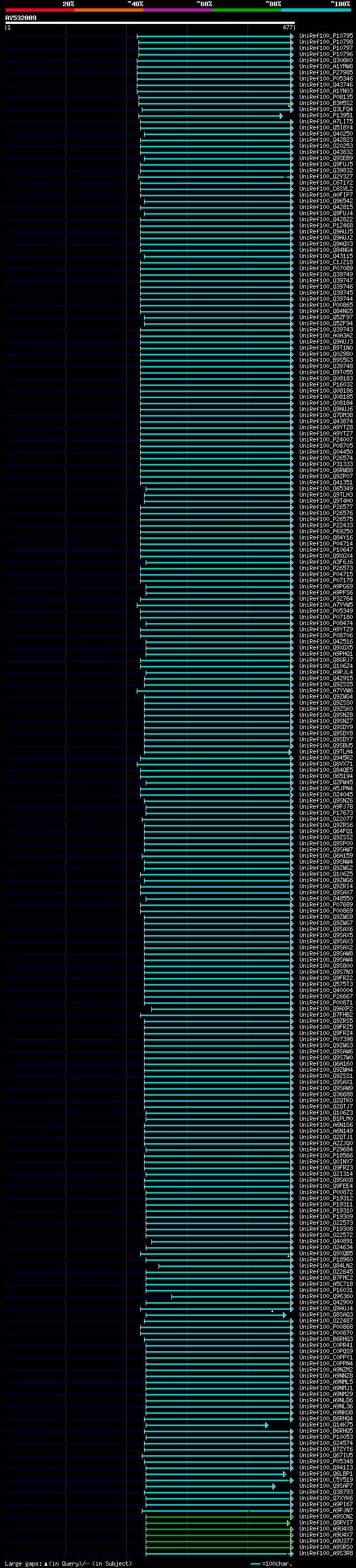The height and width of the screenshot is (1568, 356).
Task: Select the UniRef100_B7ZYT6 label
Action: pyautogui.click(x=325, y=1450)
